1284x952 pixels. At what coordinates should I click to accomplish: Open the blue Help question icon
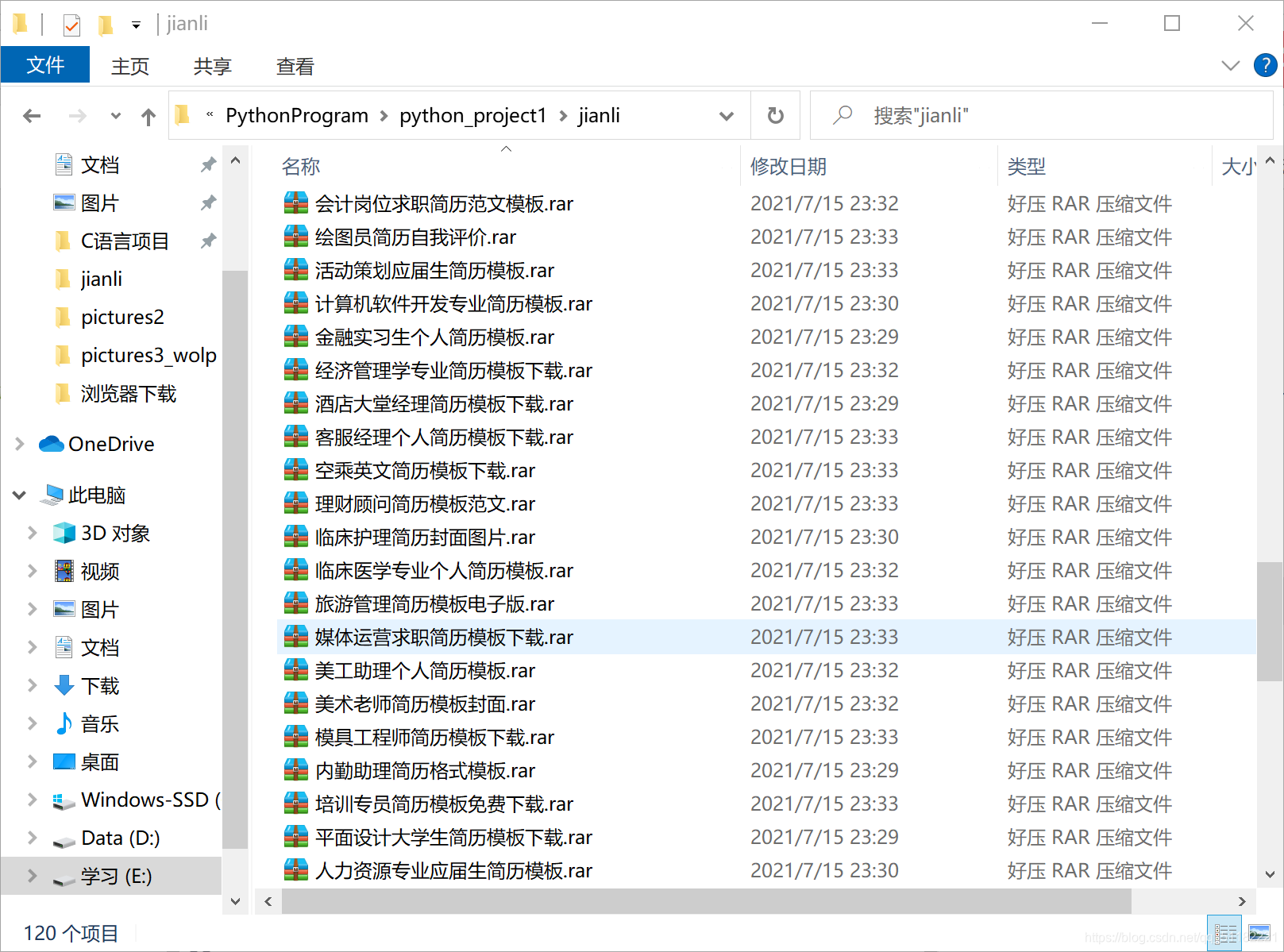coord(1265,65)
